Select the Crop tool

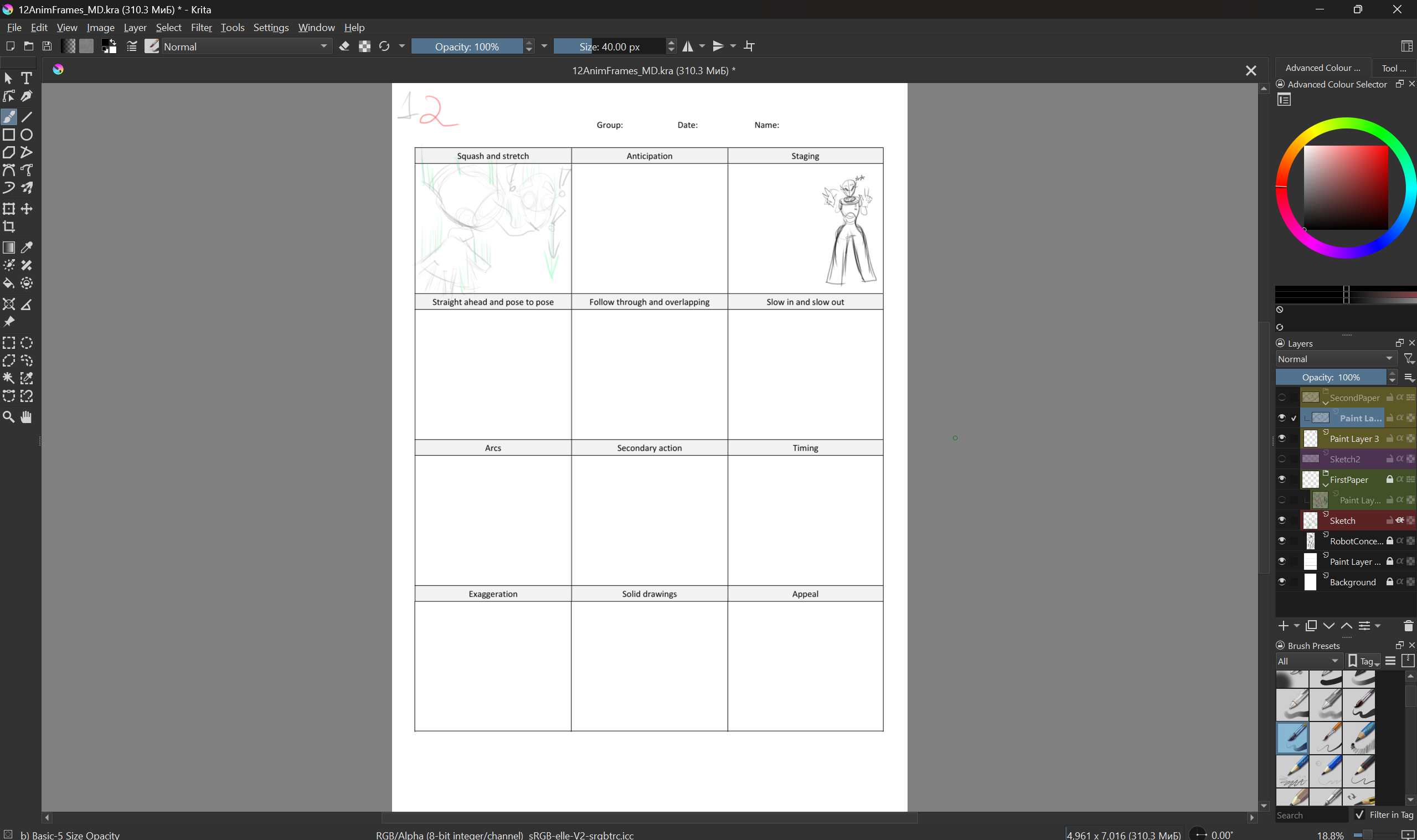pos(9,227)
